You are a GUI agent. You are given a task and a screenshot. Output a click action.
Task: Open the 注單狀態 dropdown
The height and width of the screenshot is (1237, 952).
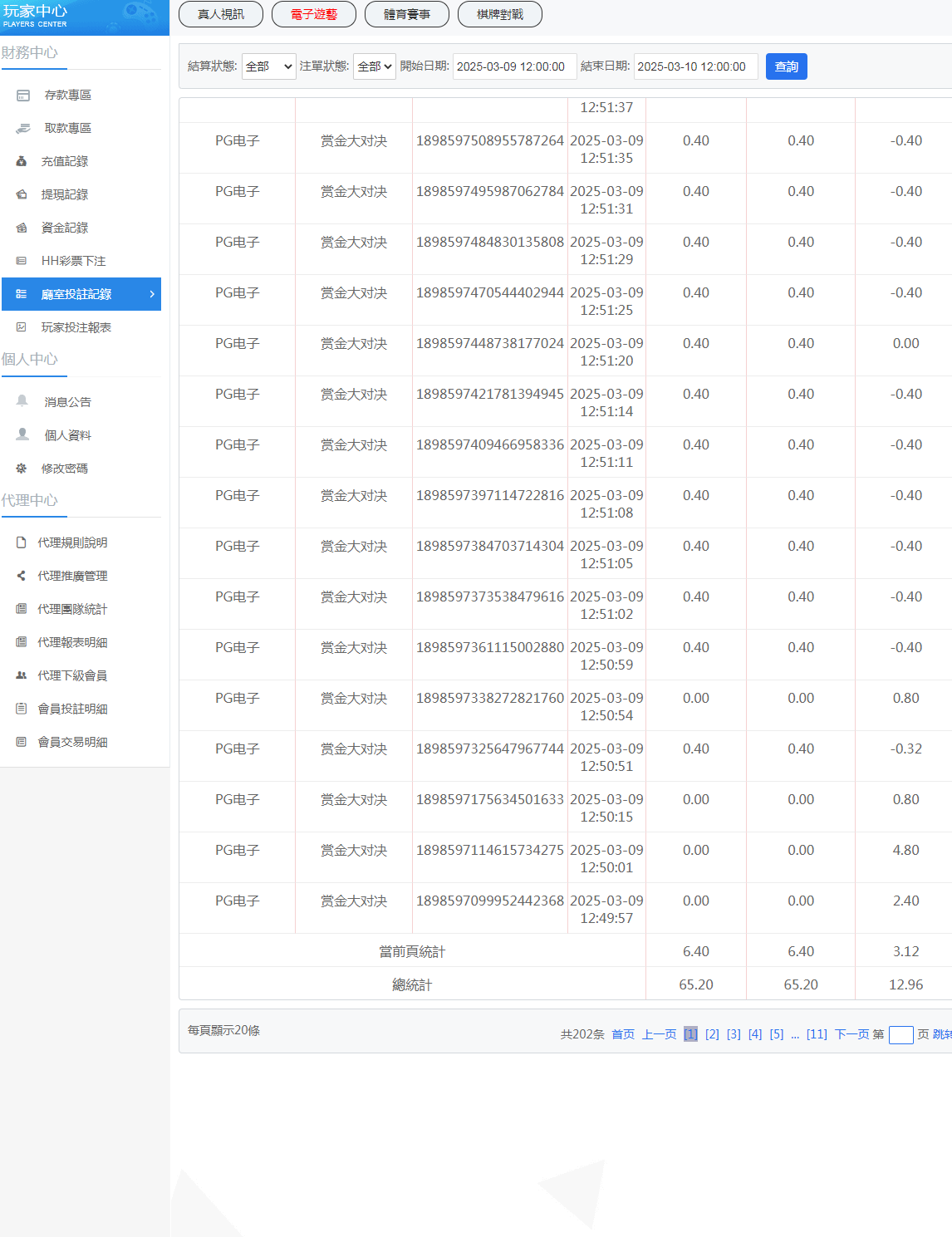pos(374,66)
